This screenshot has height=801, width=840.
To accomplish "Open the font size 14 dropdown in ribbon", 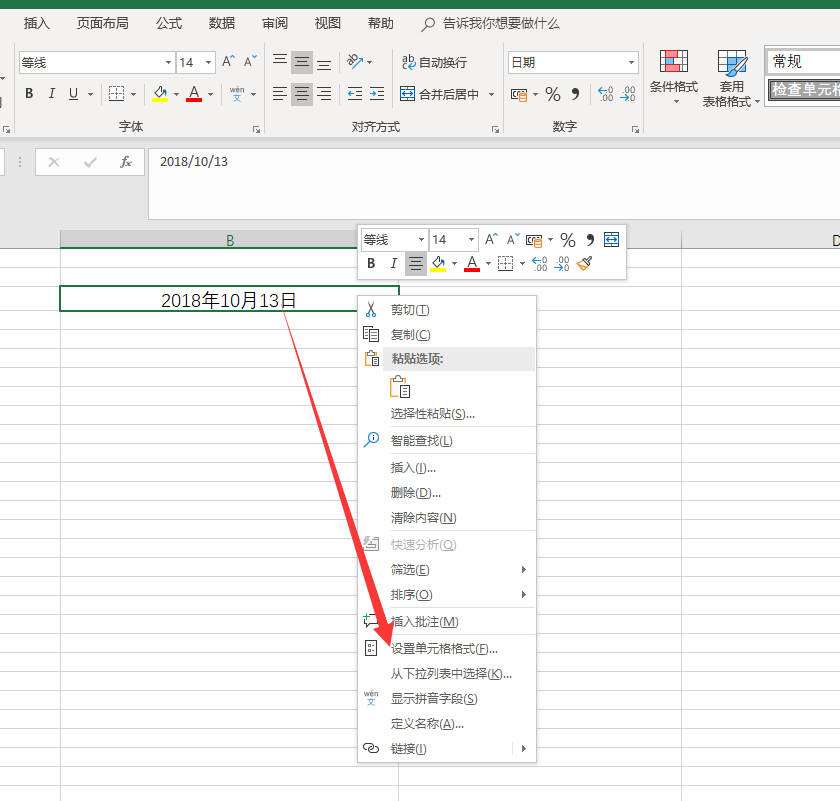I will tap(208, 63).
